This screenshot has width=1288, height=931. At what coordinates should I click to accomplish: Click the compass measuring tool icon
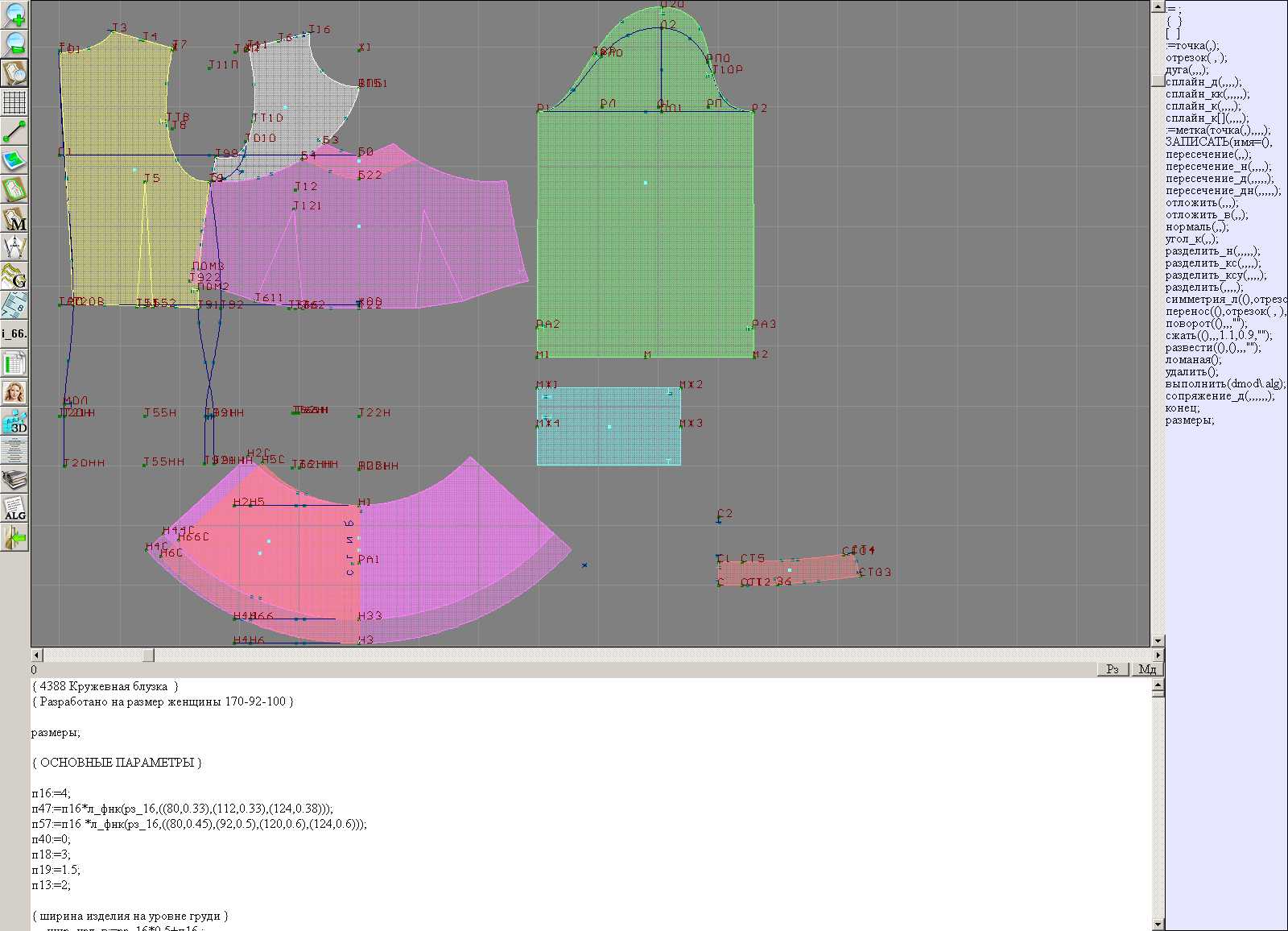[x=14, y=247]
